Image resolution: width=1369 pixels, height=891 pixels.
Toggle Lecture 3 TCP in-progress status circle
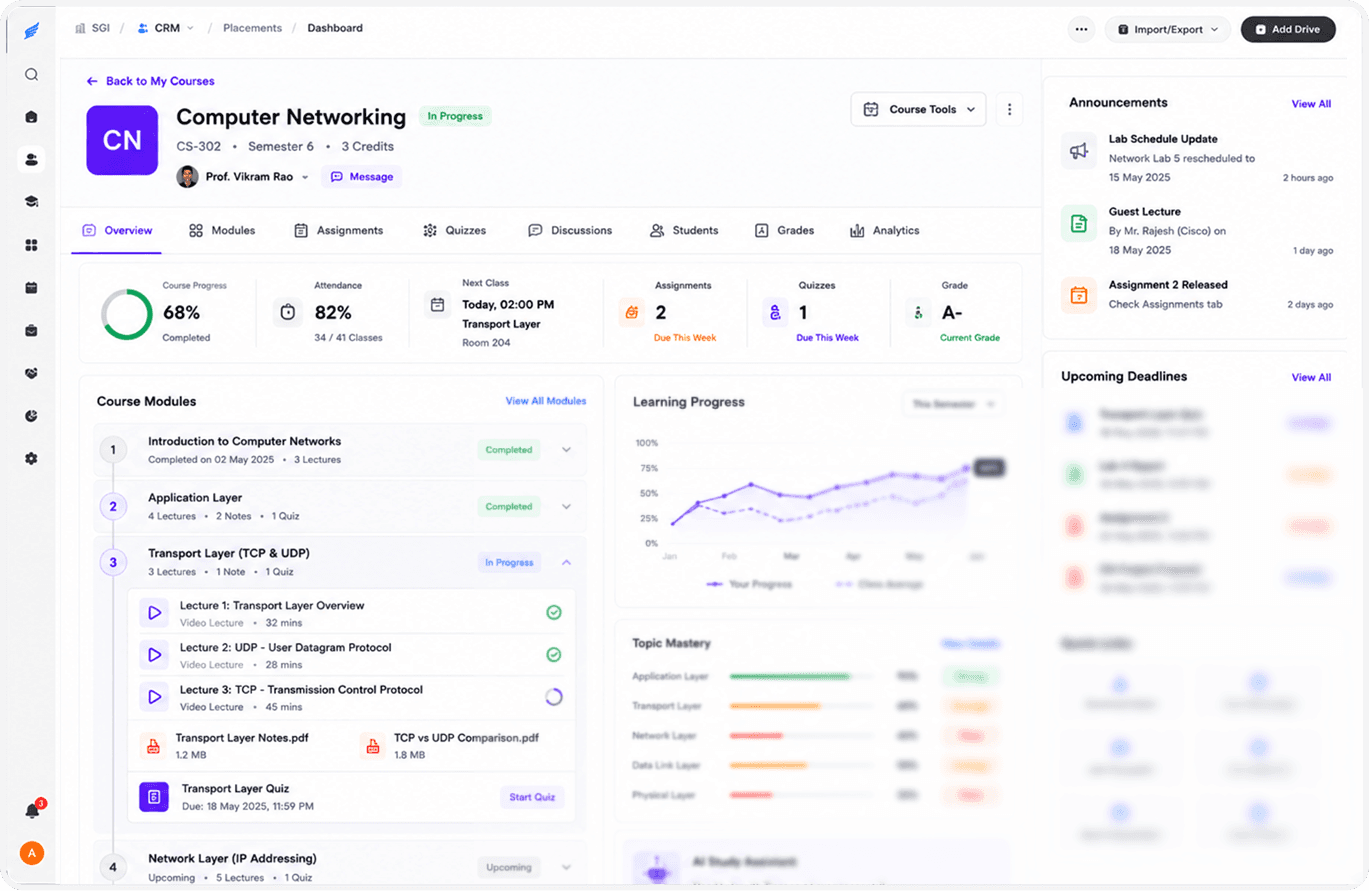(x=554, y=697)
